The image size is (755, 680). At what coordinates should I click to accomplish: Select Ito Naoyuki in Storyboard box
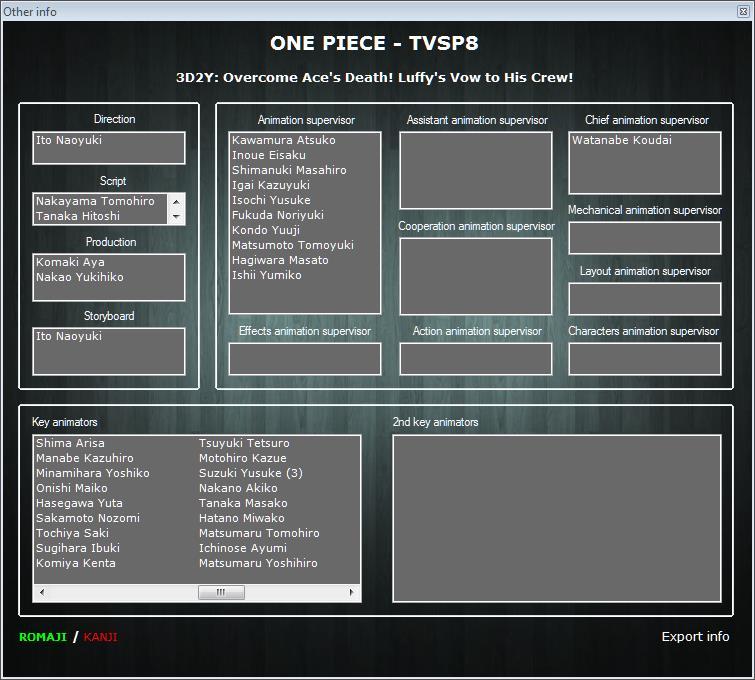click(x=69, y=336)
